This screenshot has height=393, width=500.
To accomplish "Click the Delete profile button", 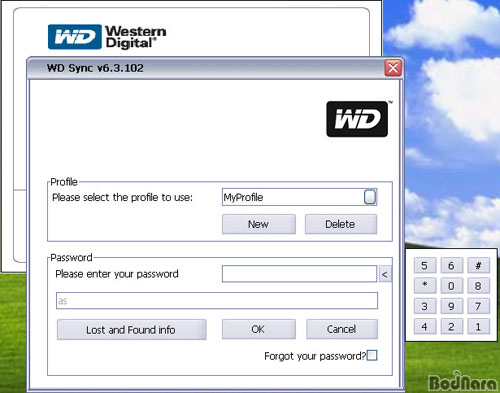I will [x=341, y=224].
